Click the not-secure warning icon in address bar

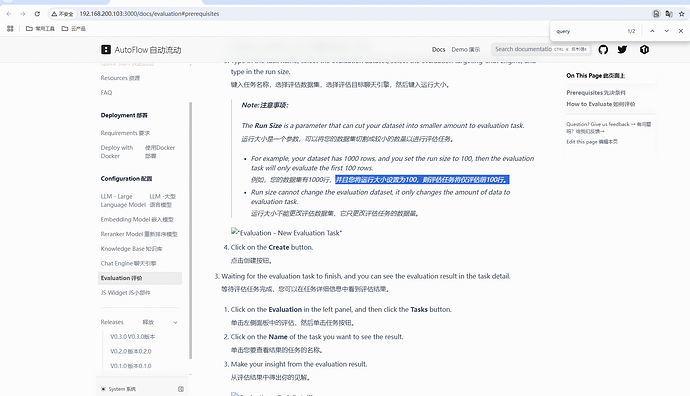click(x=62, y=14)
